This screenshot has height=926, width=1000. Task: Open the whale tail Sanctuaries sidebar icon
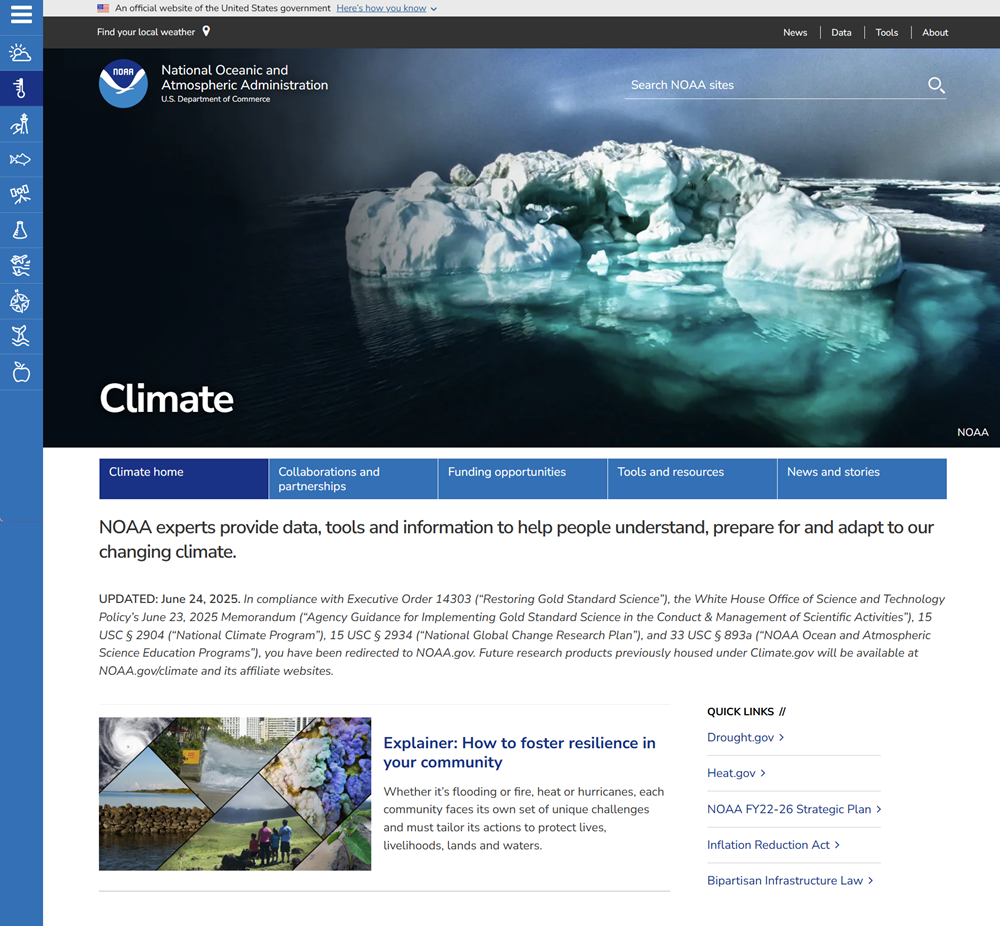tap(21, 337)
